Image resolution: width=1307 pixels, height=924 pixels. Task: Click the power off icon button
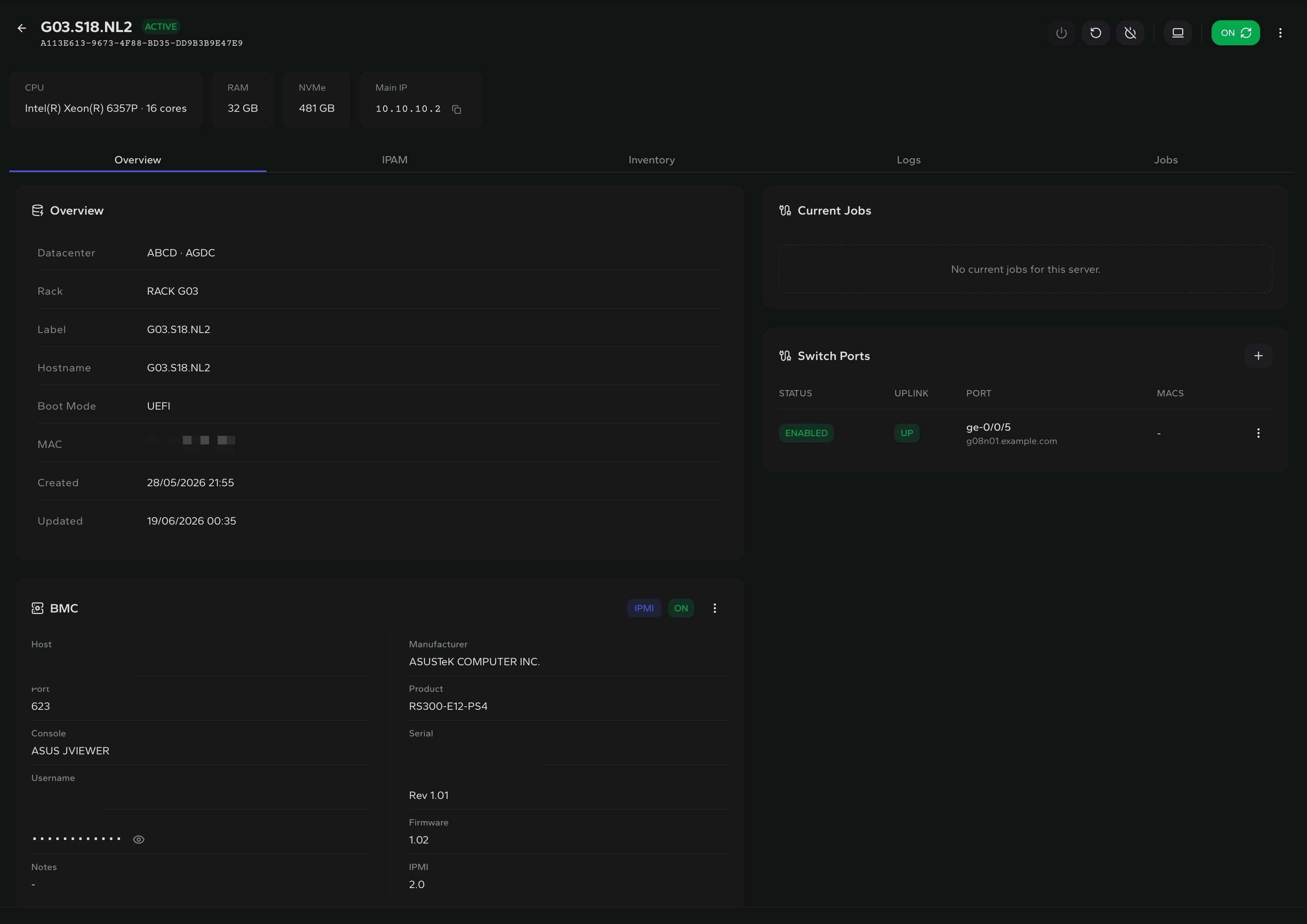[x=1061, y=32]
